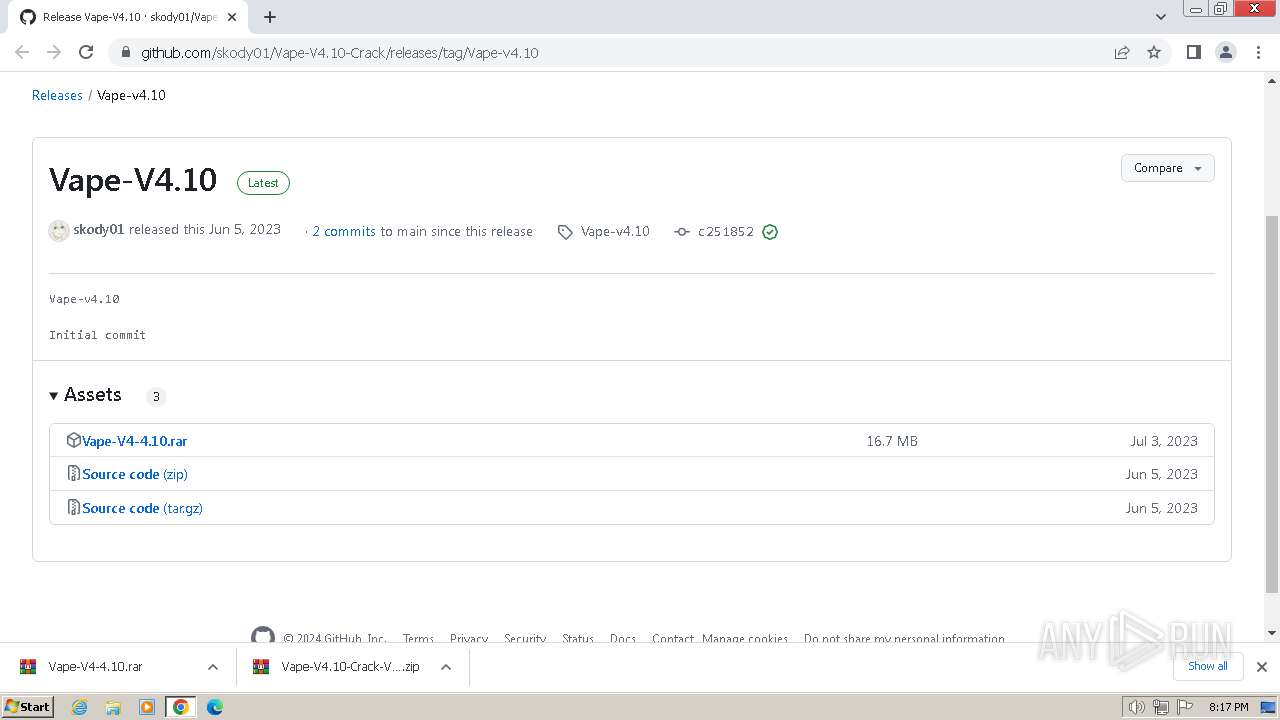Viewport: 1280px width, 720px height.
Task: Open Chrome profile avatar
Action: coord(1226,52)
